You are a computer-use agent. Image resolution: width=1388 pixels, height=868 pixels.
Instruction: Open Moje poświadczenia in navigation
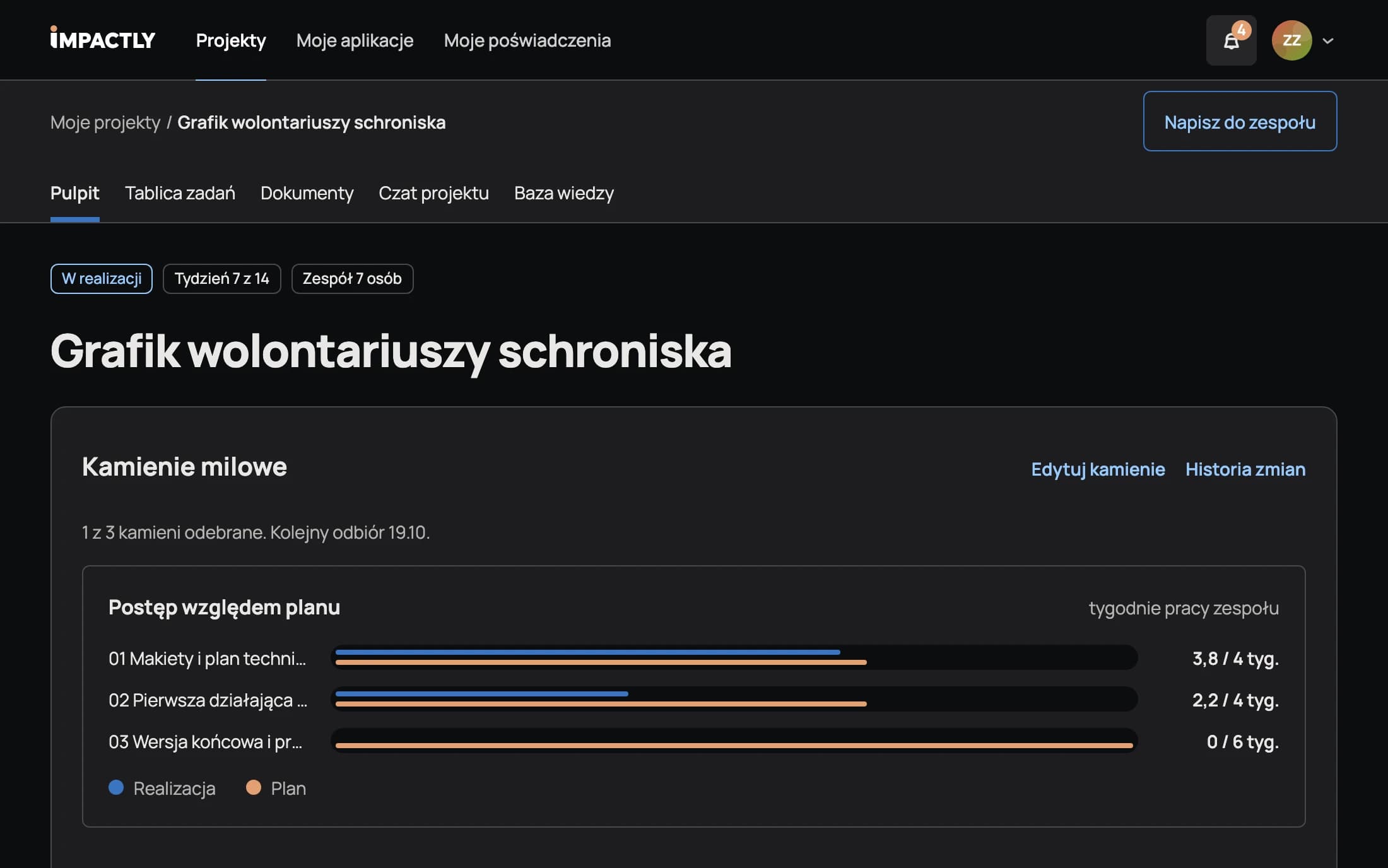(527, 40)
